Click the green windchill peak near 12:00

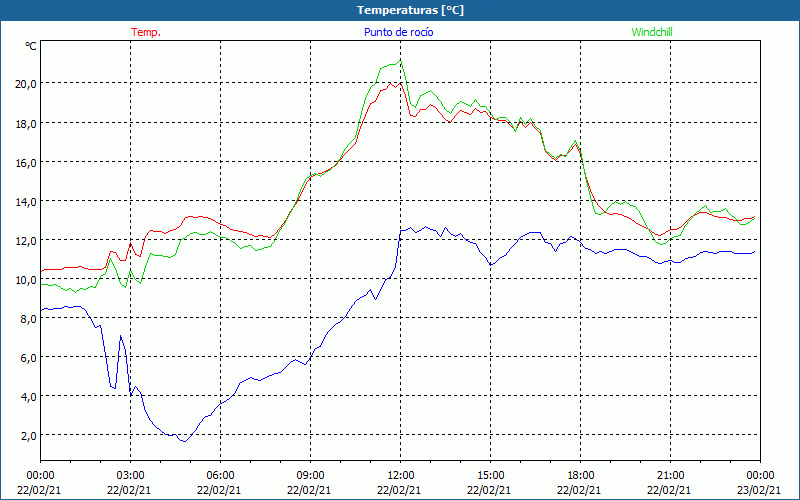pyautogui.click(x=401, y=60)
